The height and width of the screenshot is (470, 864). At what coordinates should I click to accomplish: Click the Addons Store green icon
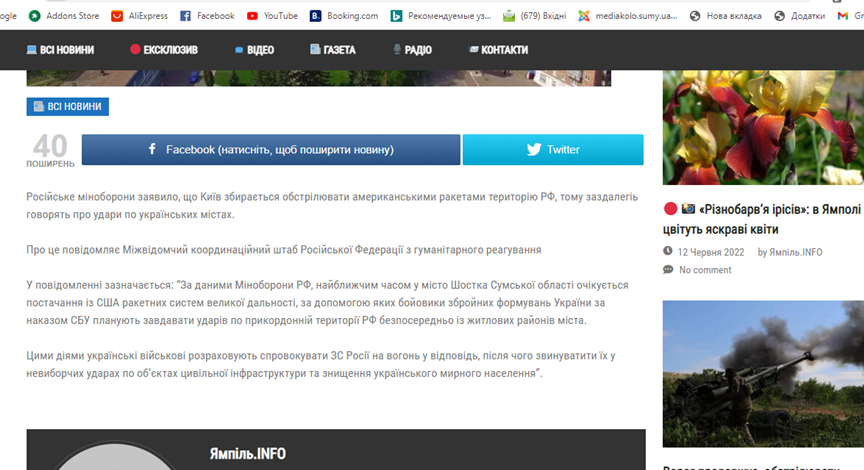35,16
